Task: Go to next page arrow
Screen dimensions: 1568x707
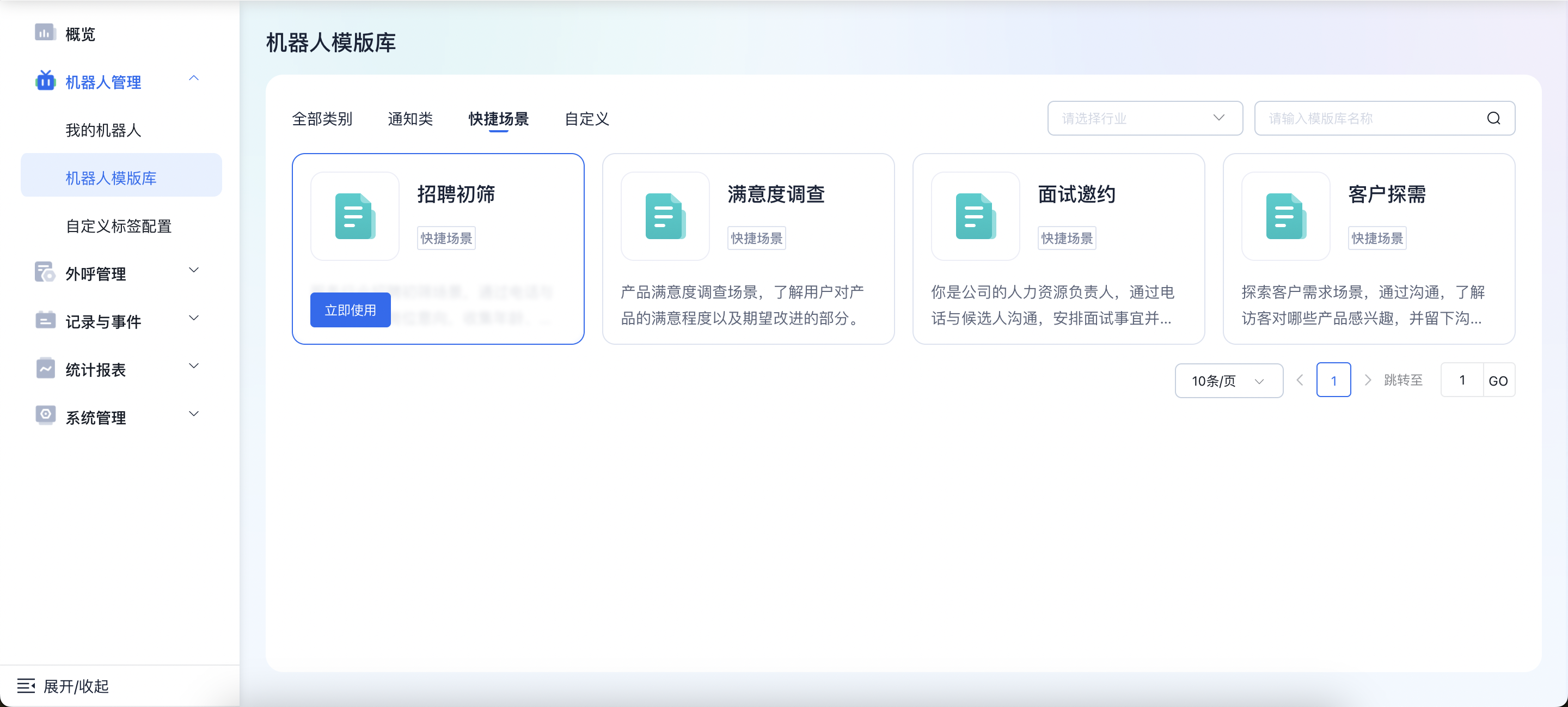Action: point(1368,381)
